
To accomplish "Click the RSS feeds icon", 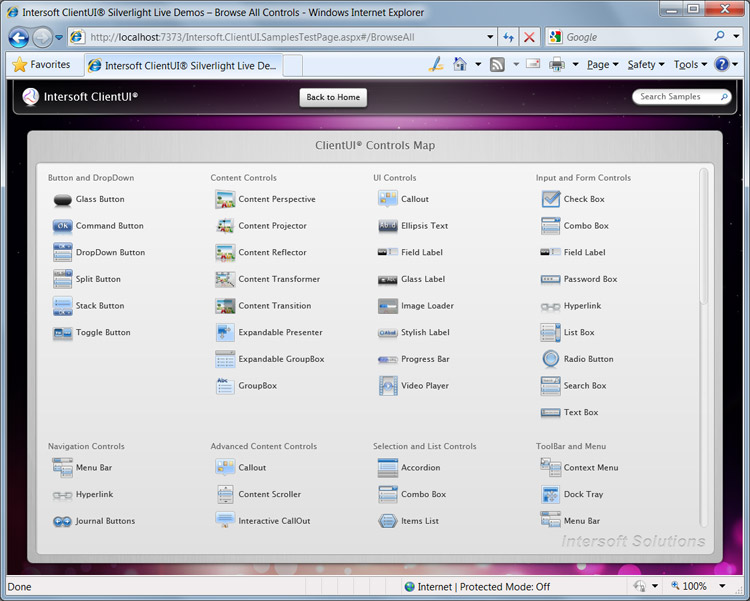I will click(497, 64).
